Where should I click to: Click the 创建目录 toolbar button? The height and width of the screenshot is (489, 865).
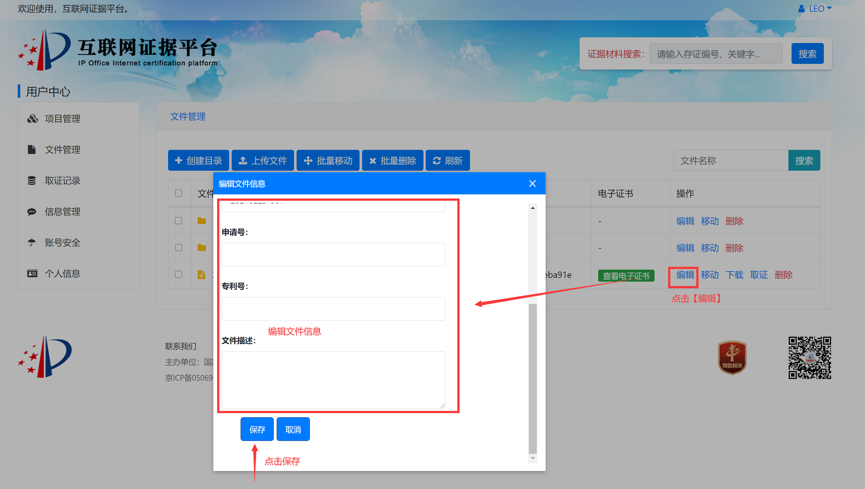(x=198, y=161)
